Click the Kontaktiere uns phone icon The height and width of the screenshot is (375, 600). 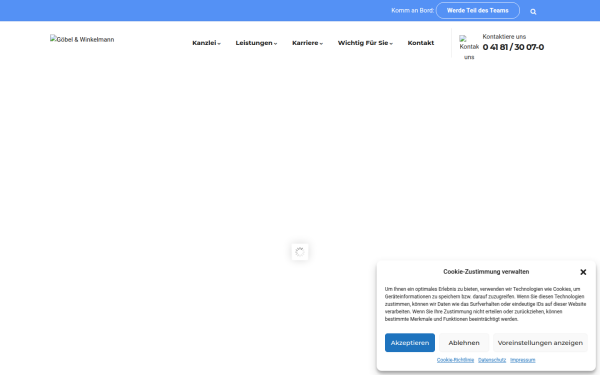coord(469,47)
